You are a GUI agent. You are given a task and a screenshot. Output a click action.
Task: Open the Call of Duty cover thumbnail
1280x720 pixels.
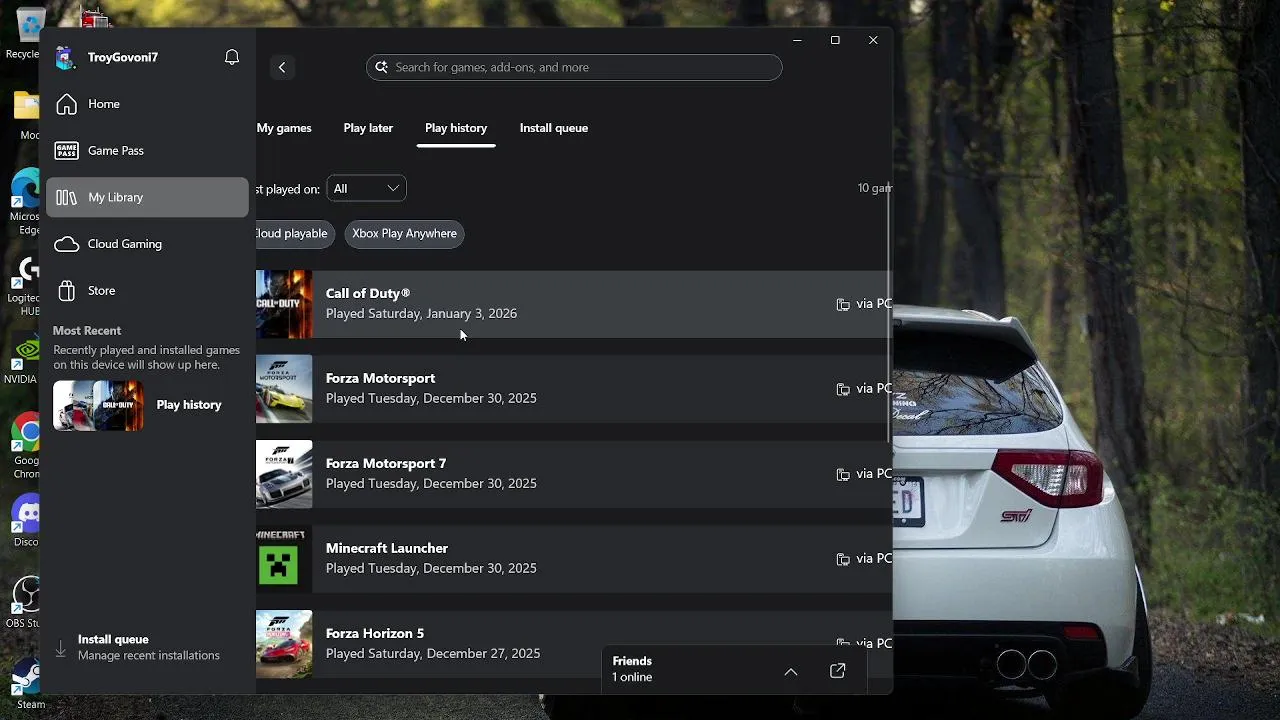pyautogui.click(x=284, y=304)
